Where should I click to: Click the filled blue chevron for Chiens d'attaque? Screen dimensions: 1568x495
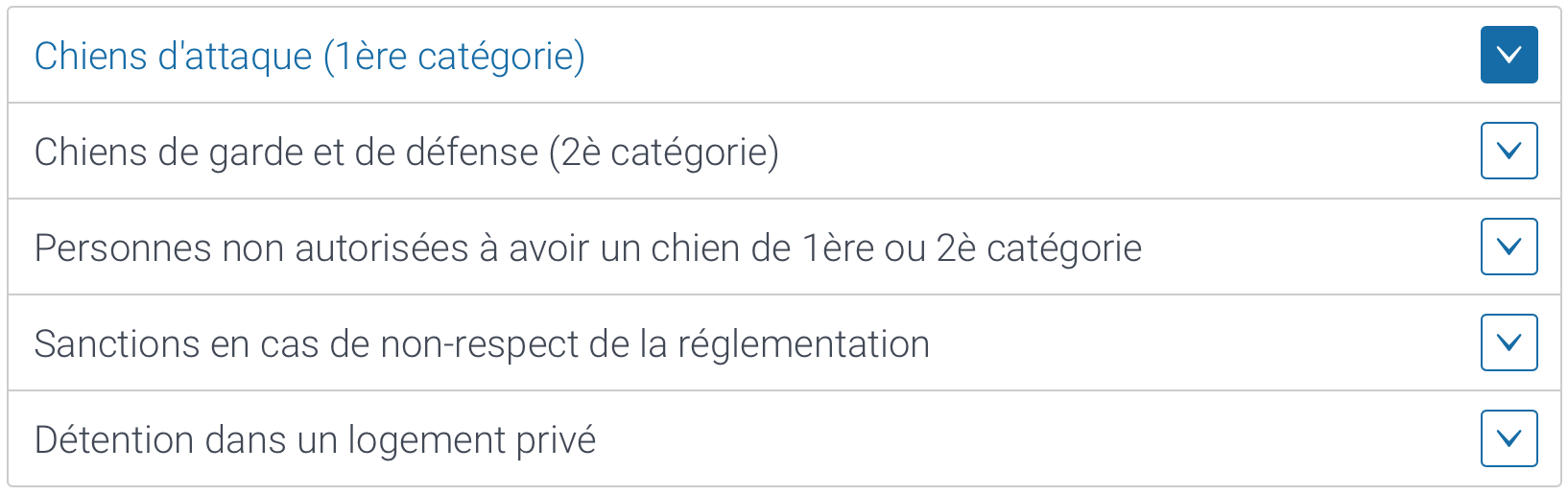click(x=1509, y=55)
